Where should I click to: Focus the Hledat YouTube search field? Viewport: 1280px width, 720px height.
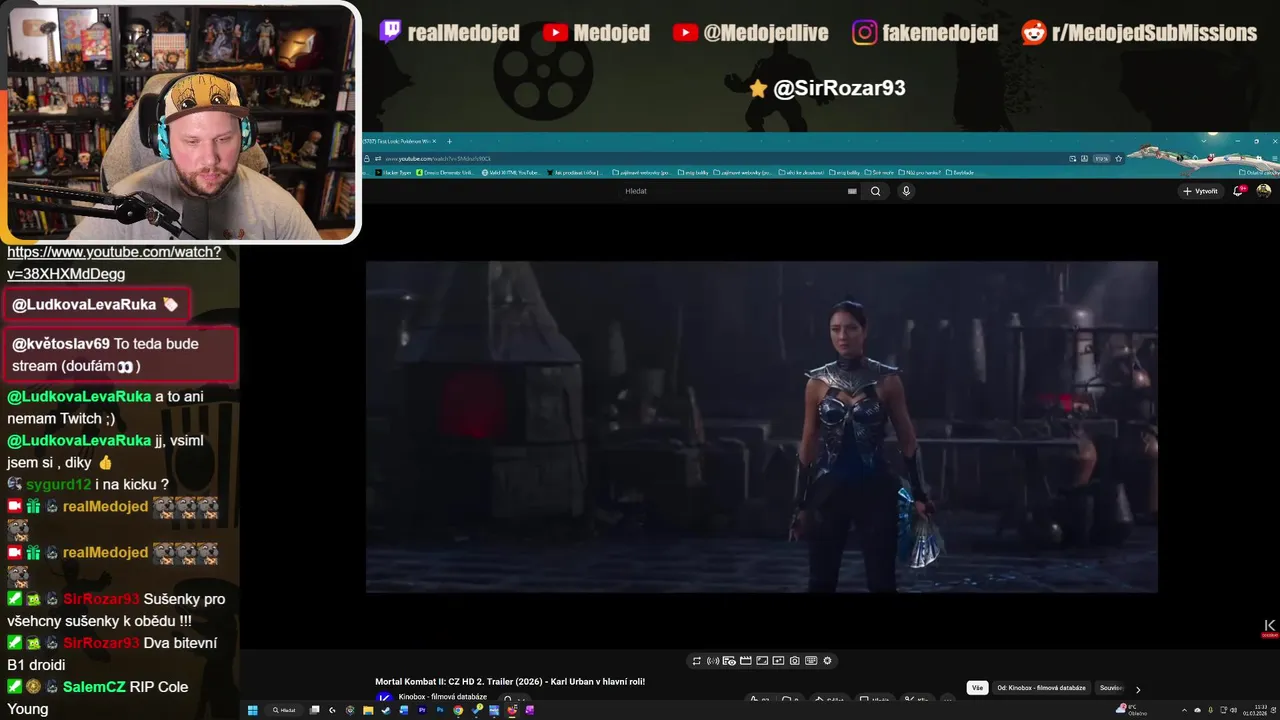[735, 191]
